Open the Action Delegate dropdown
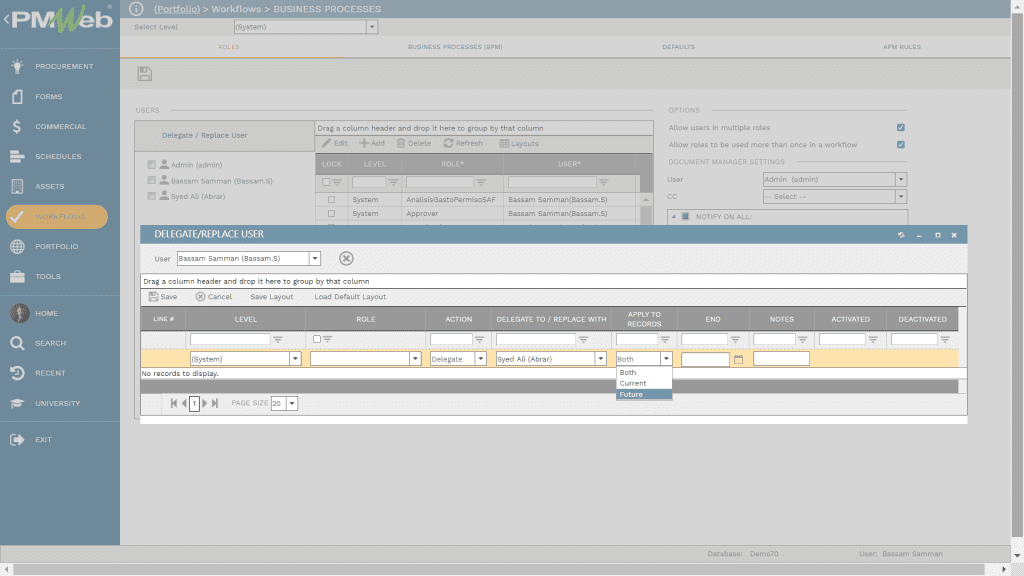1024x576 pixels. (x=481, y=359)
